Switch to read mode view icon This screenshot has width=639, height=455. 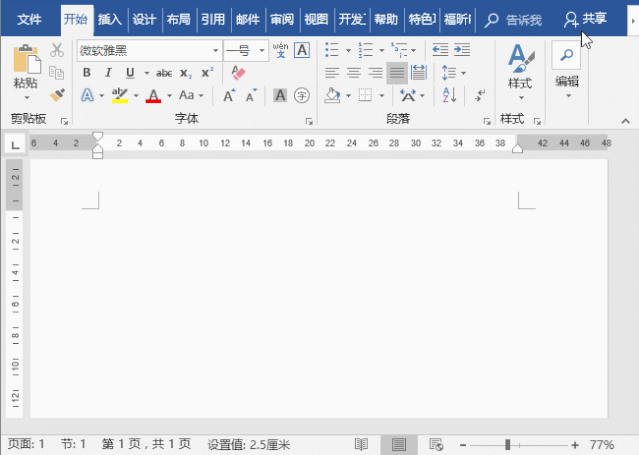click(361, 444)
